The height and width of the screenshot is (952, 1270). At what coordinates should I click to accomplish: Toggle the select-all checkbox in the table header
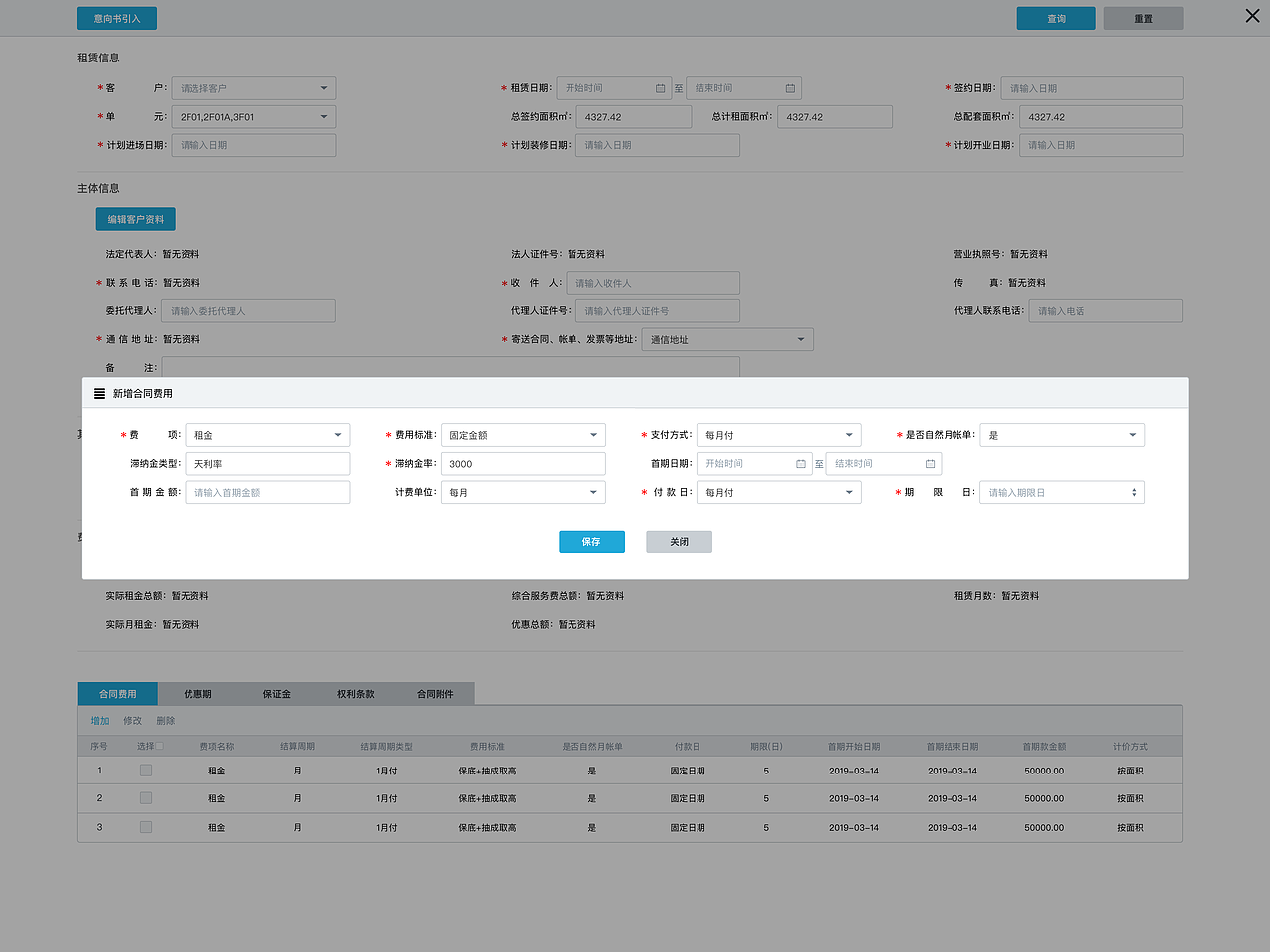(159, 746)
